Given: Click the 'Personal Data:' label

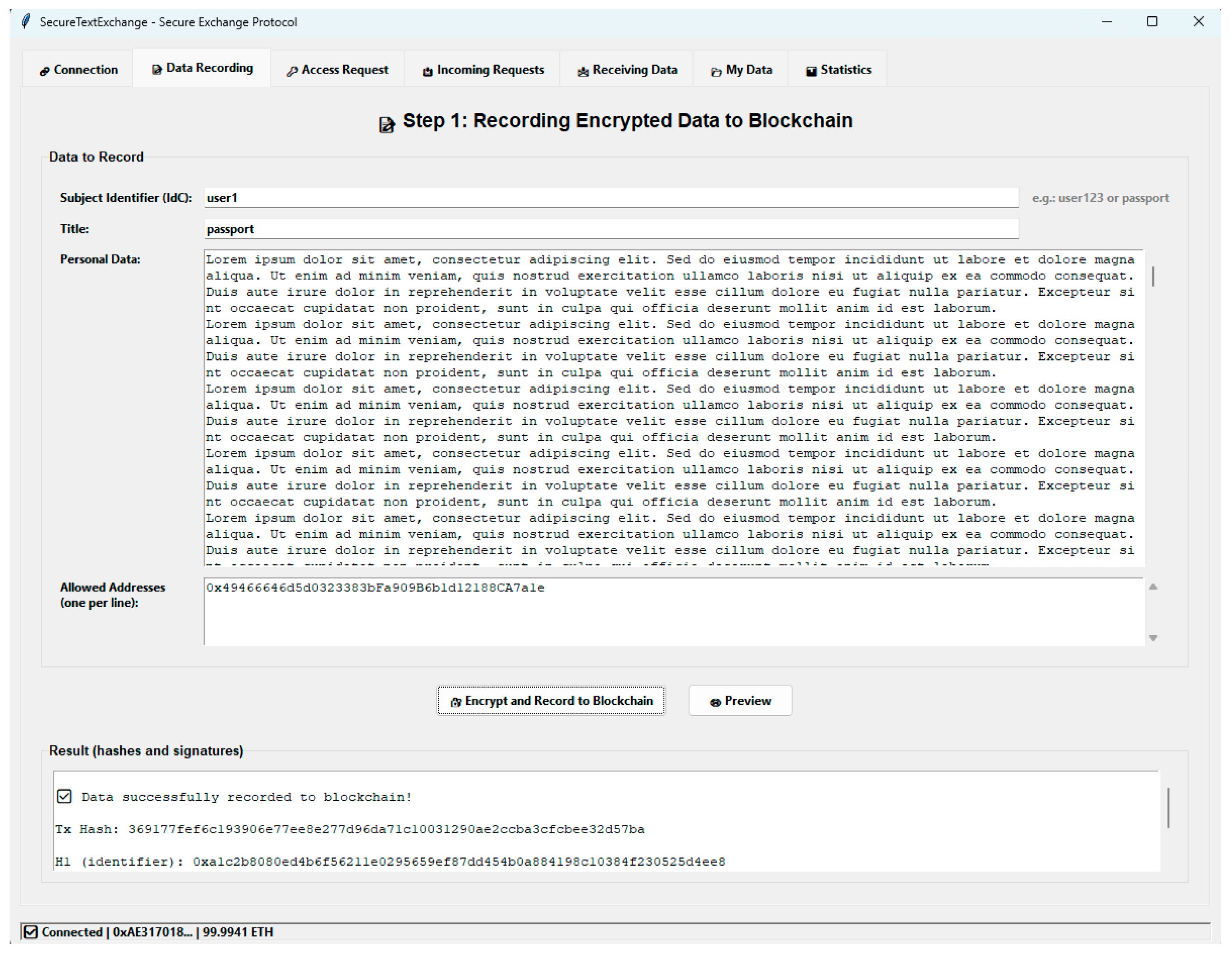Looking at the screenshot, I should 100,259.
